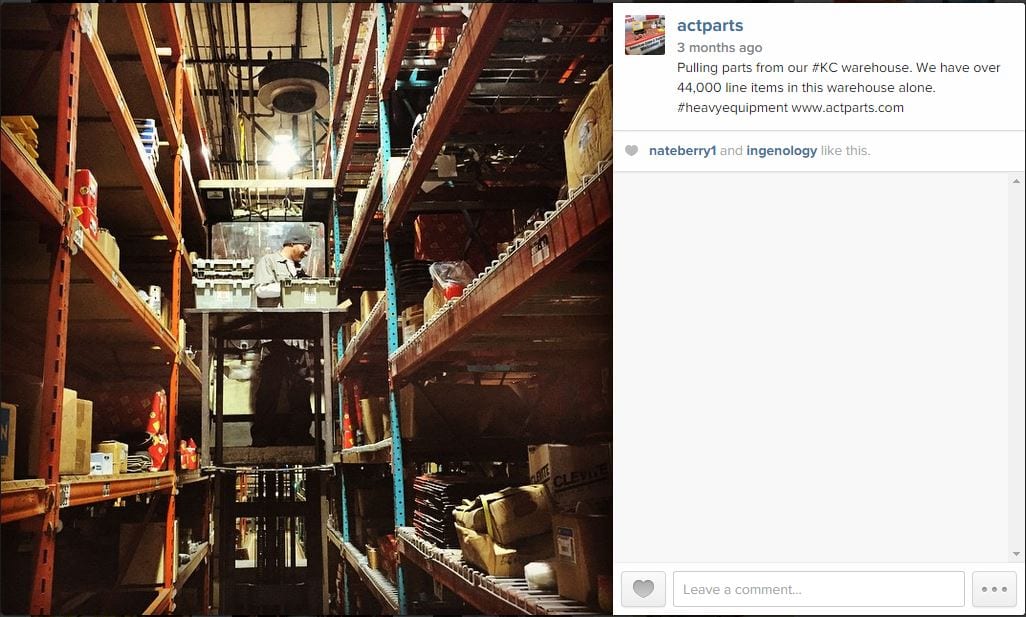Visit nateberry1's profile from likes
This screenshot has width=1026, height=617.
682,150
